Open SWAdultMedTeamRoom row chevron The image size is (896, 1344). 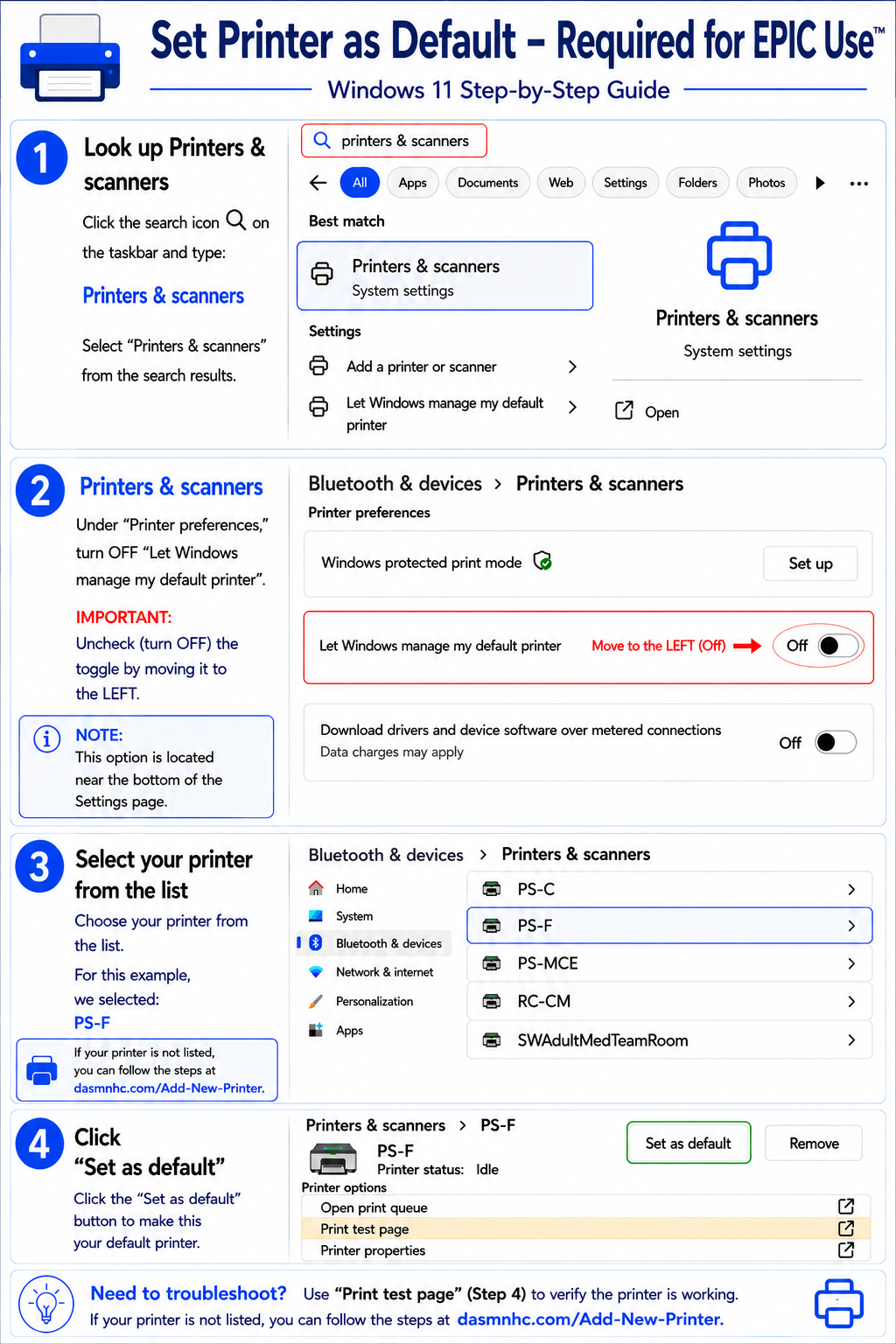tap(851, 1040)
